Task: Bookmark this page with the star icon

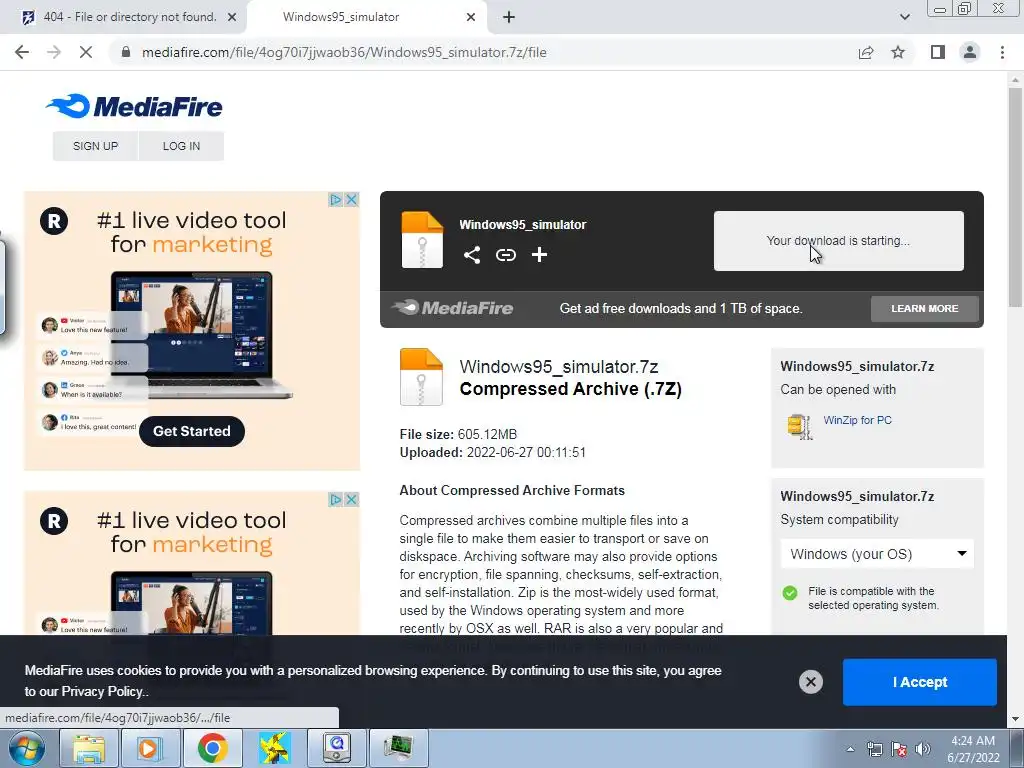Action: point(898,52)
